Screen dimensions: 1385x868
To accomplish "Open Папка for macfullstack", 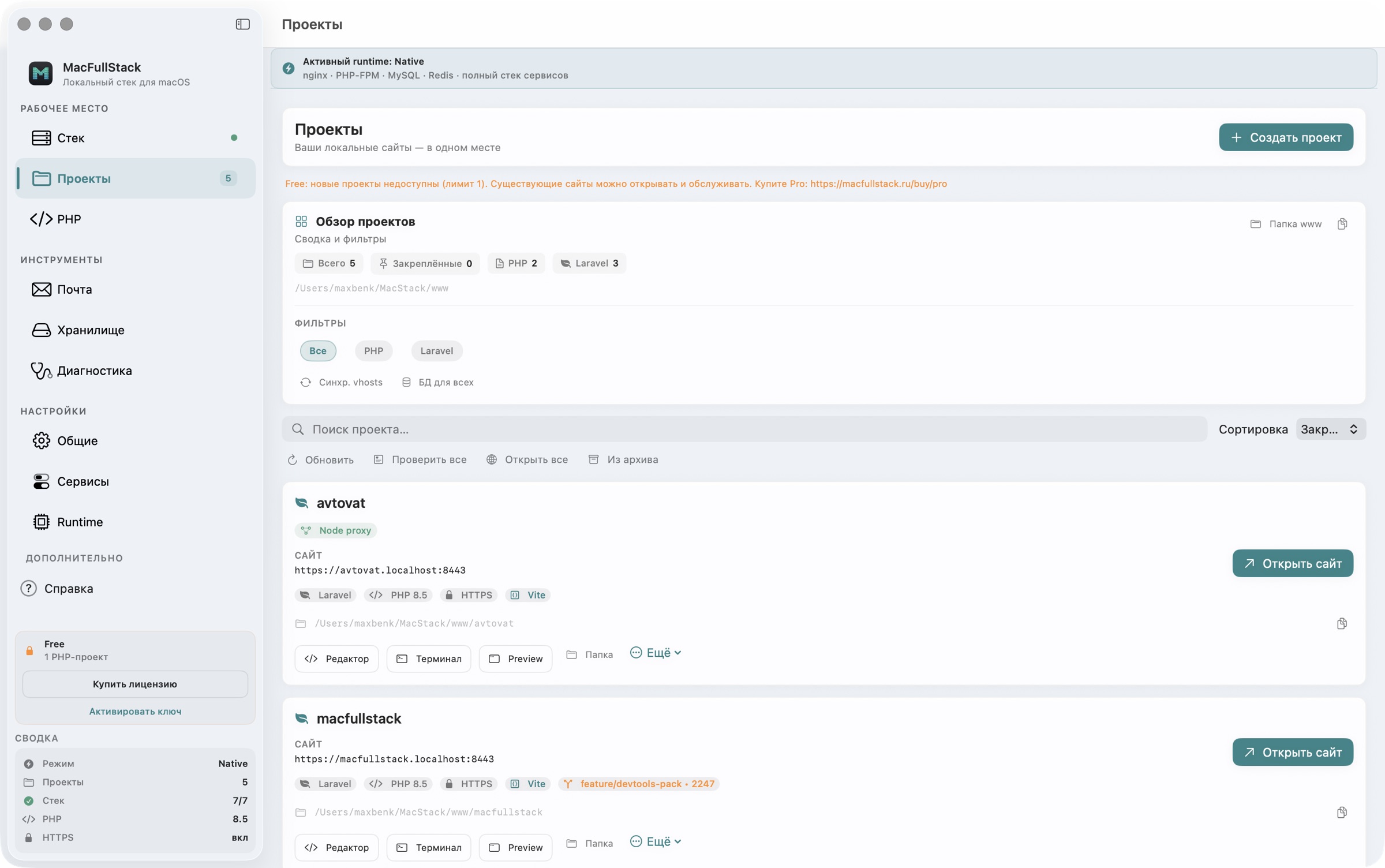I will tap(590, 844).
